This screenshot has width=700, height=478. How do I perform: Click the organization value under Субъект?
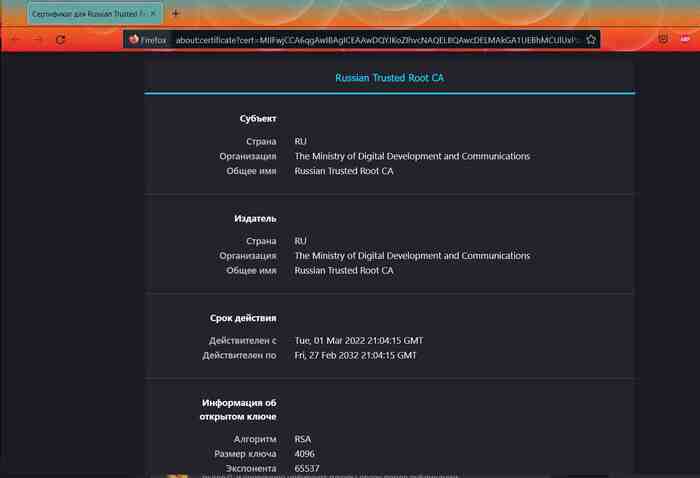click(412, 156)
